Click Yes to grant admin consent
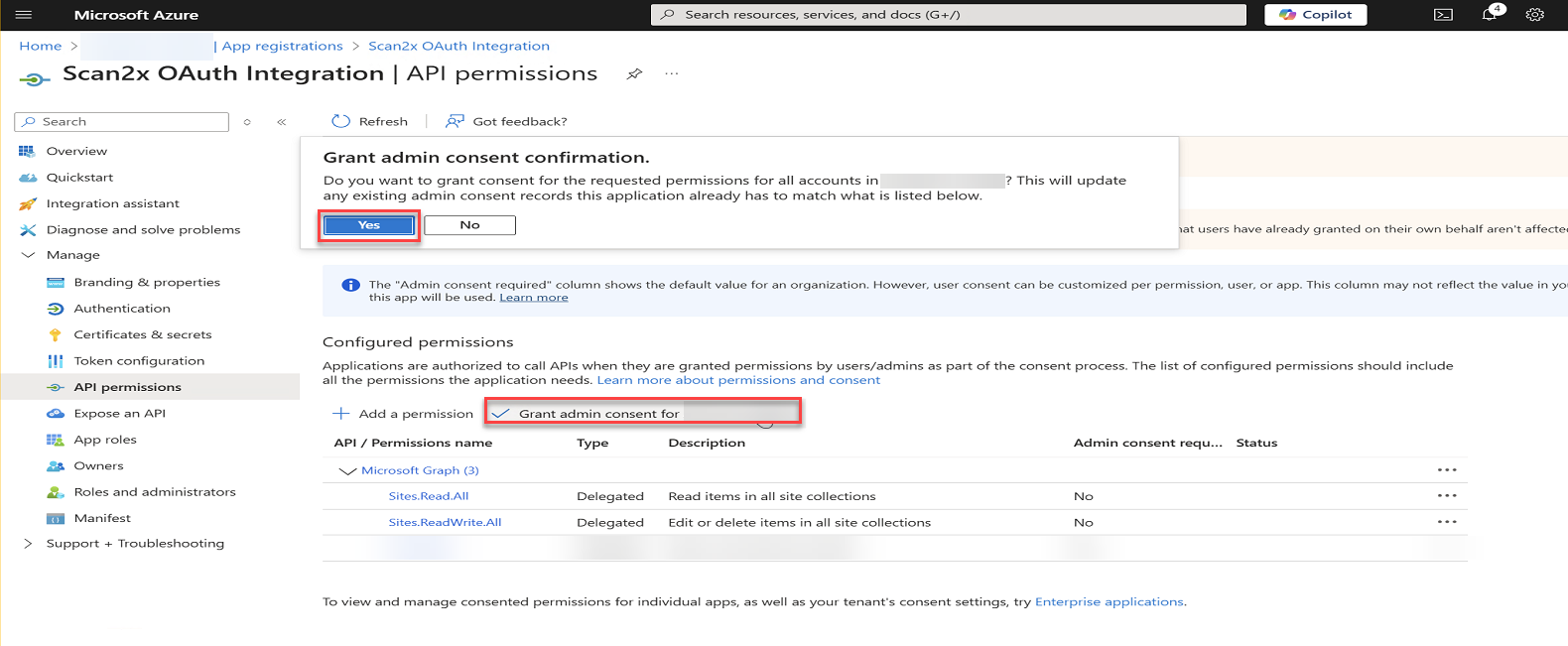 tap(369, 225)
